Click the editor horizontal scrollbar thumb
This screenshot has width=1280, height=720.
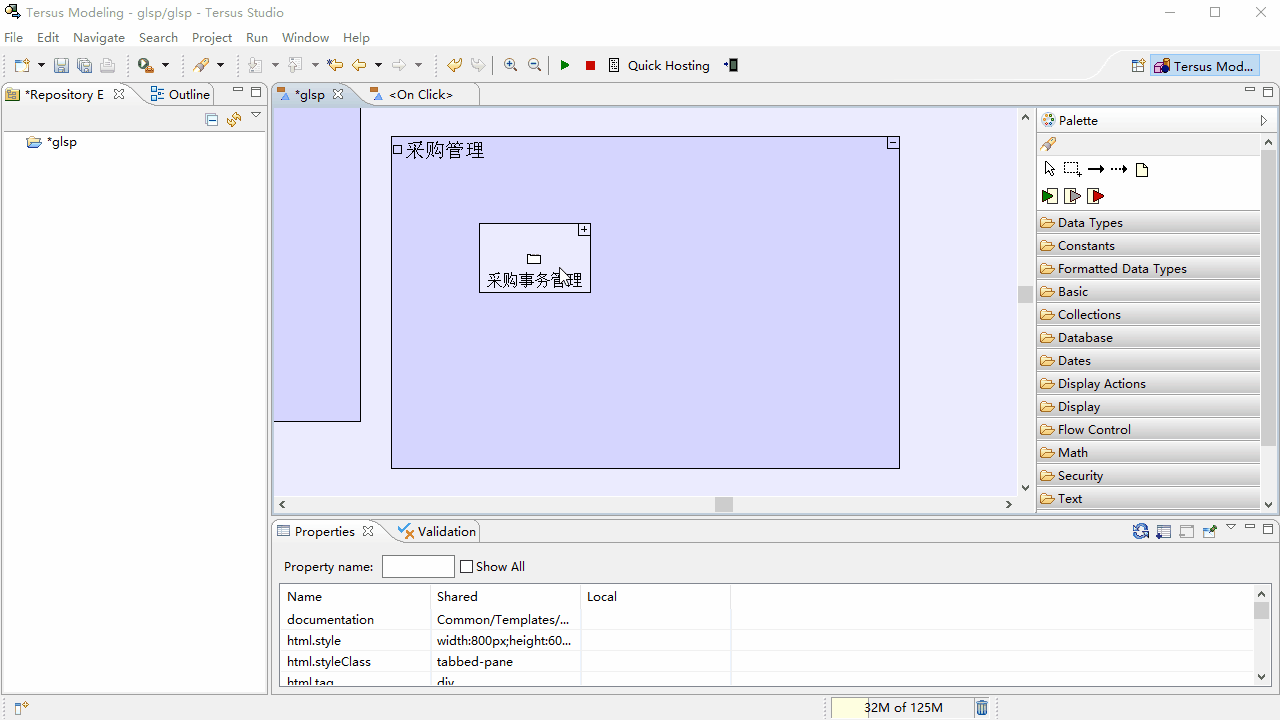pyautogui.click(x=724, y=504)
